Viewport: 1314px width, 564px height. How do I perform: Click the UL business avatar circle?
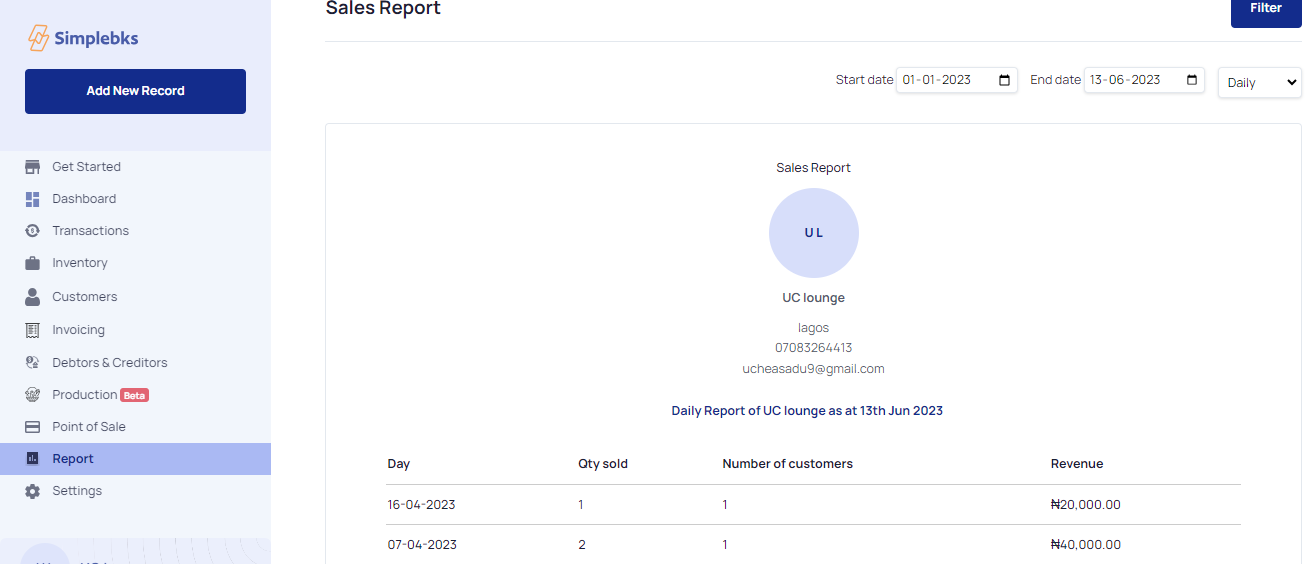point(813,233)
